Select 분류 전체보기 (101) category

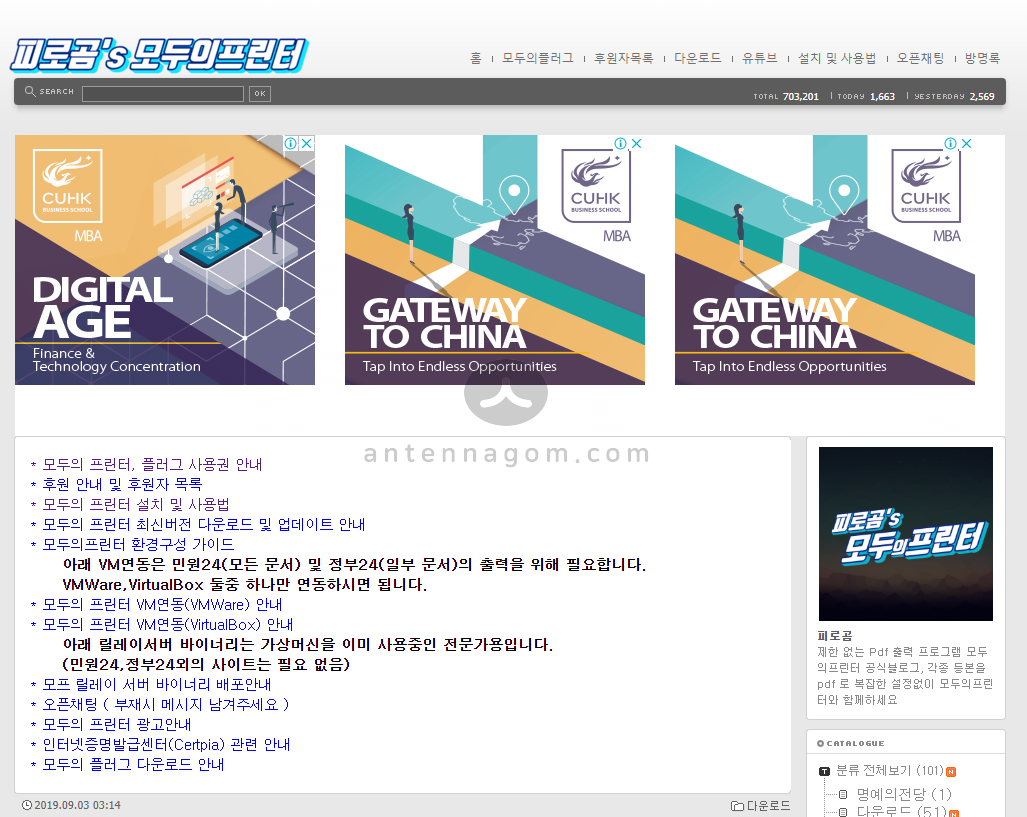coord(889,770)
